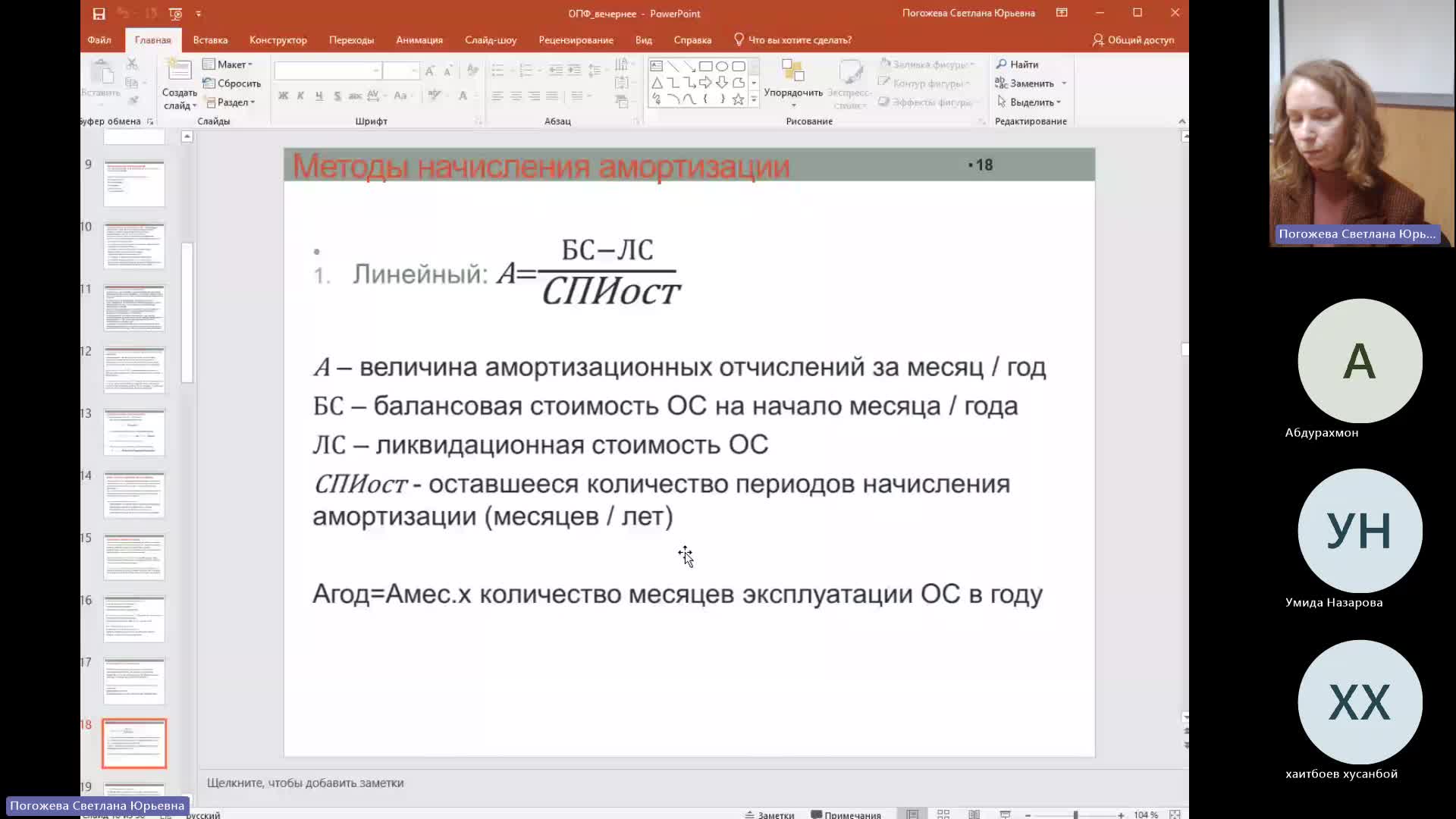Switch to the Рецензирование tab
Image resolution: width=1456 pixels, height=819 pixels.
[576, 40]
